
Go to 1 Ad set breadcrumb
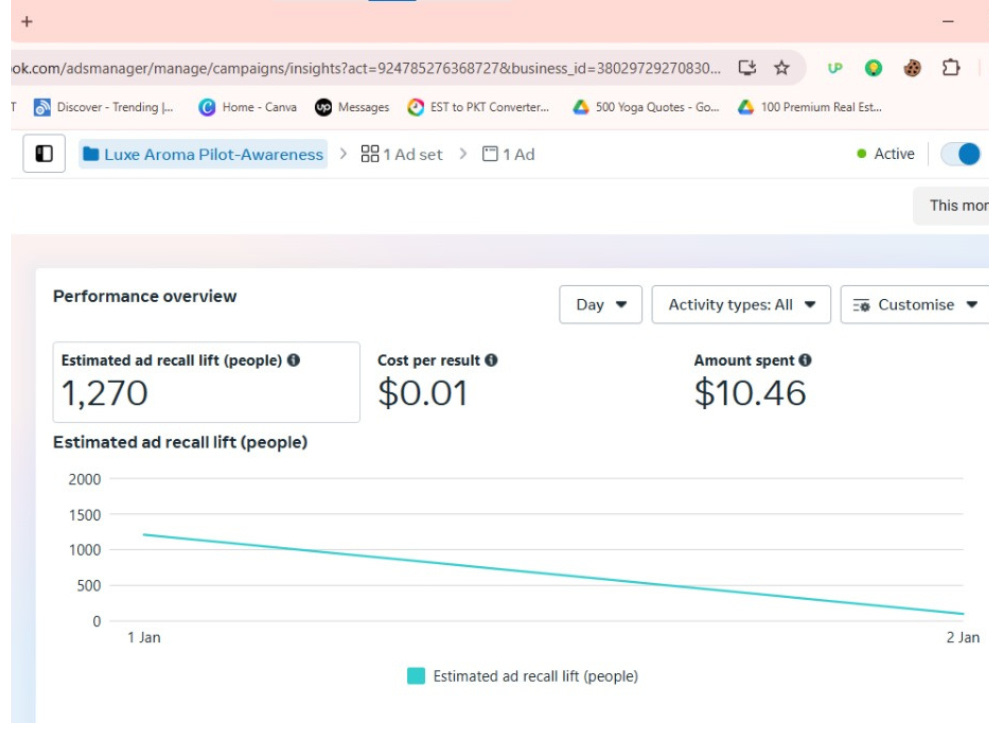click(402, 154)
